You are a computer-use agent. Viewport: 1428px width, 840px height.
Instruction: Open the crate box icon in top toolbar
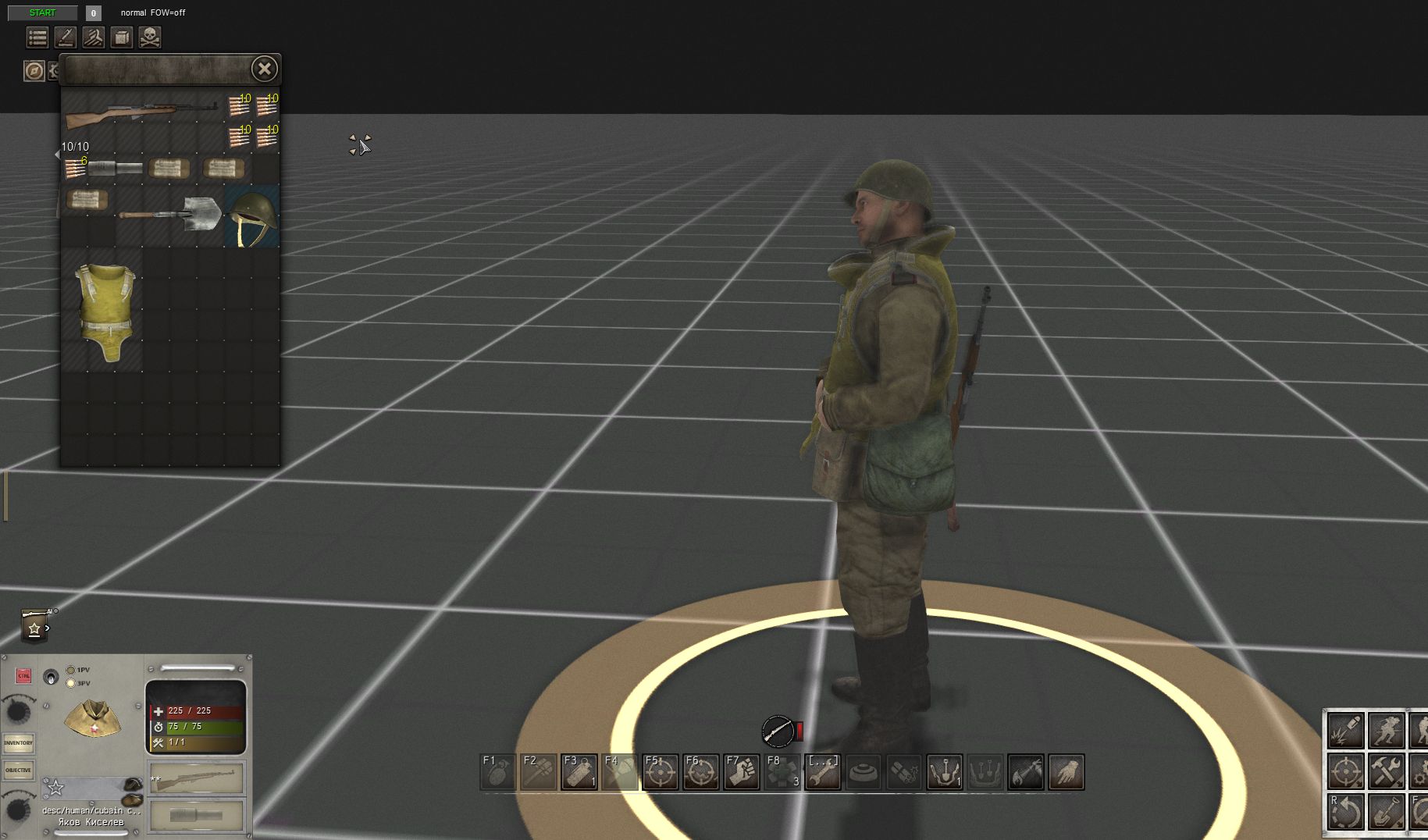(x=122, y=37)
